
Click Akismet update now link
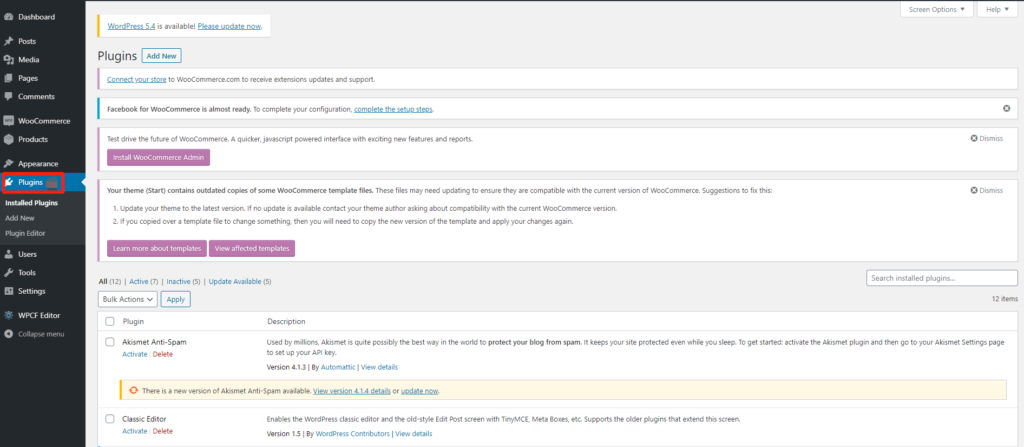(x=420, y=391)
